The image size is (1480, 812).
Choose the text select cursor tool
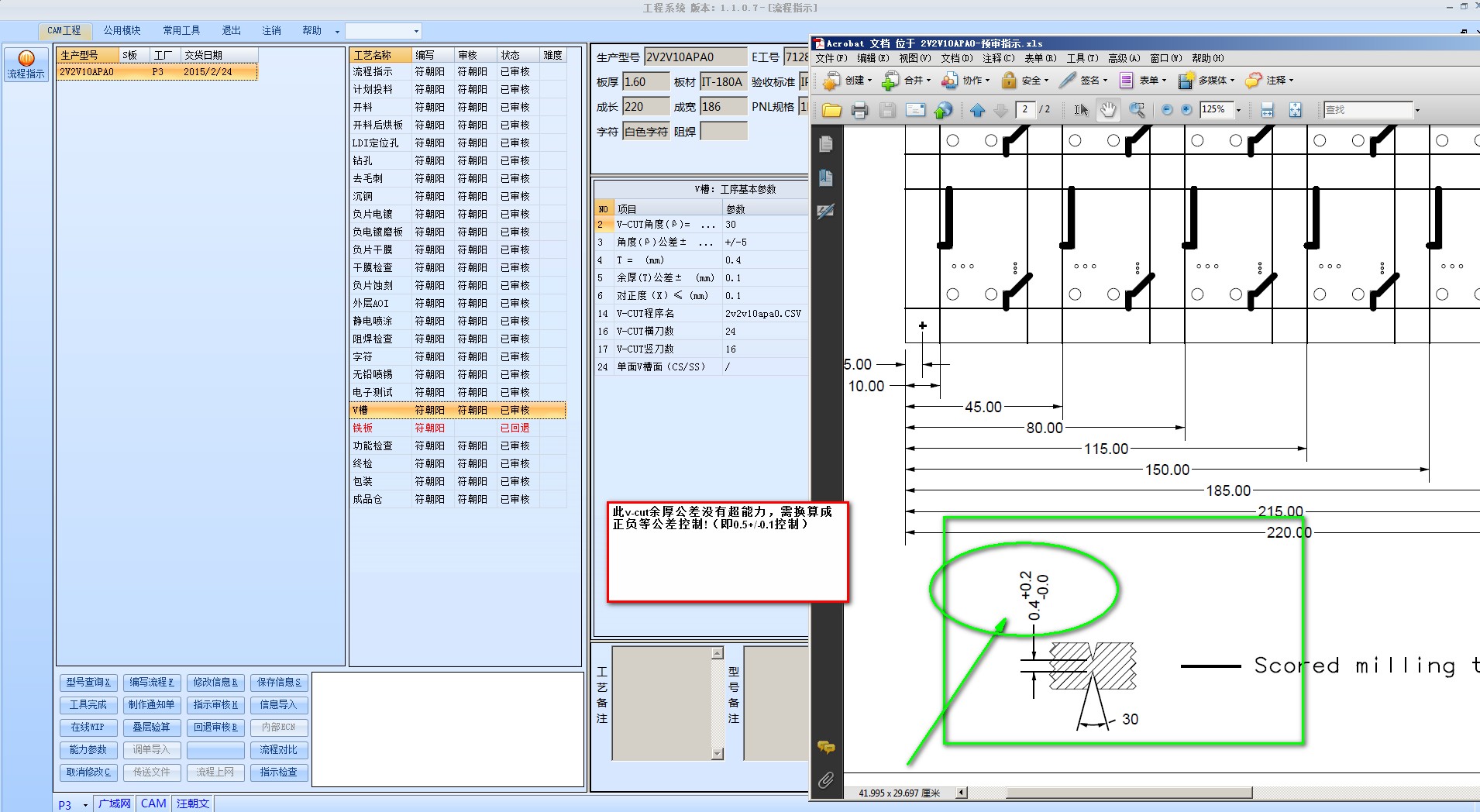(1081, 110)
